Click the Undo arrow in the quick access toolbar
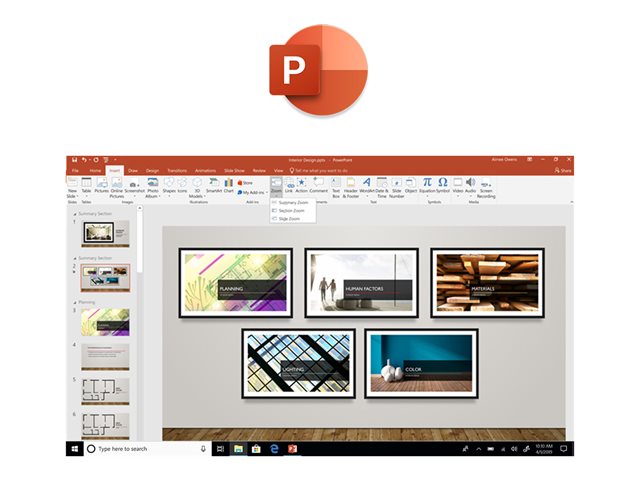 coord(84,160)
